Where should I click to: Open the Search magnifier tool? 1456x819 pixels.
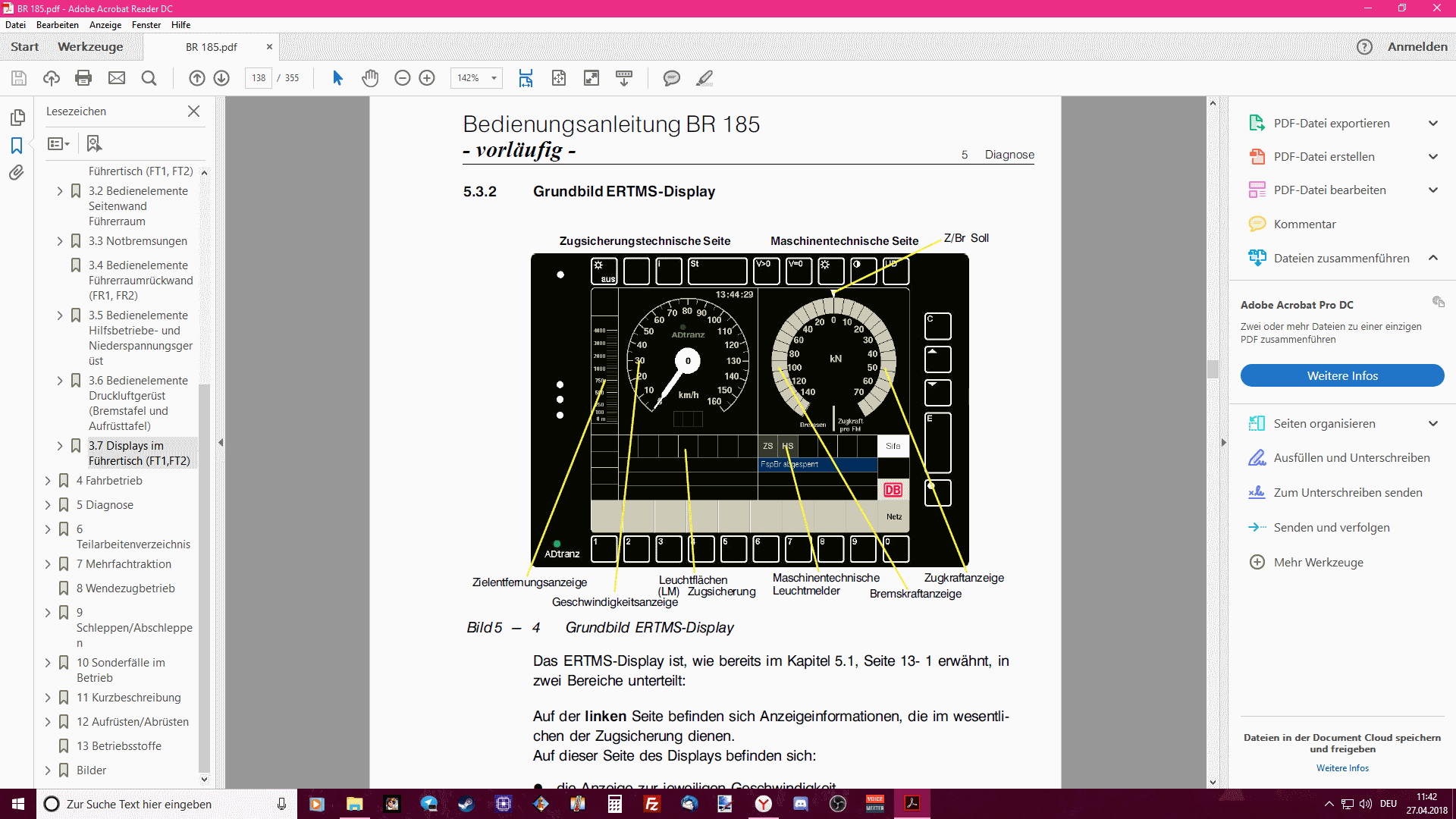tap(149, 78)
